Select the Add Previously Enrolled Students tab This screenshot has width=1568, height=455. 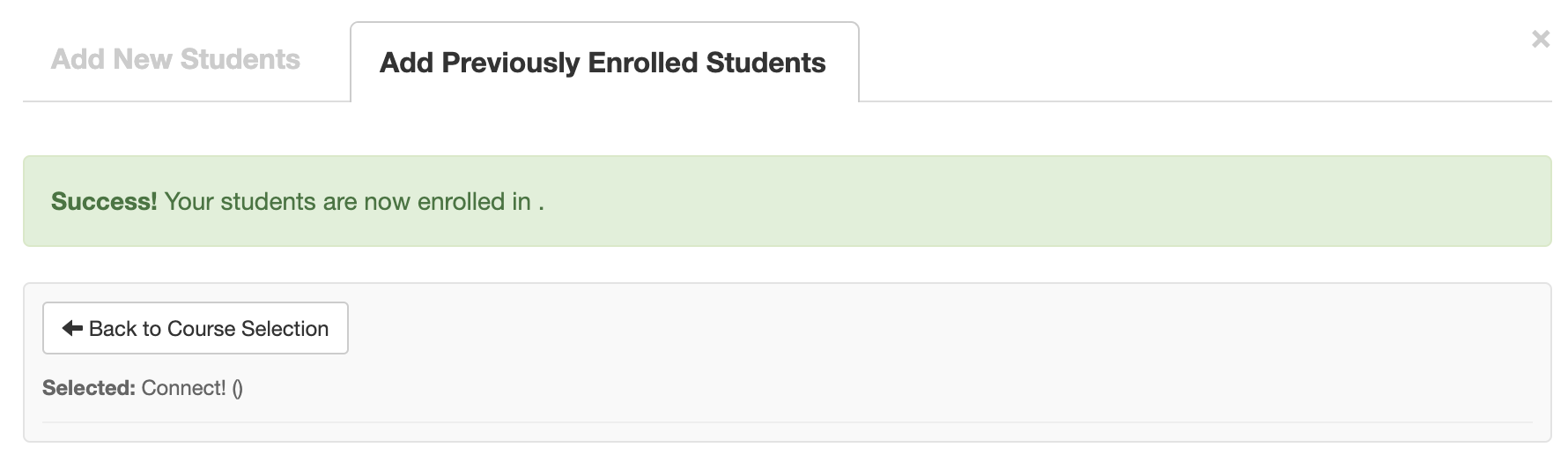click(x=603, y=63)
